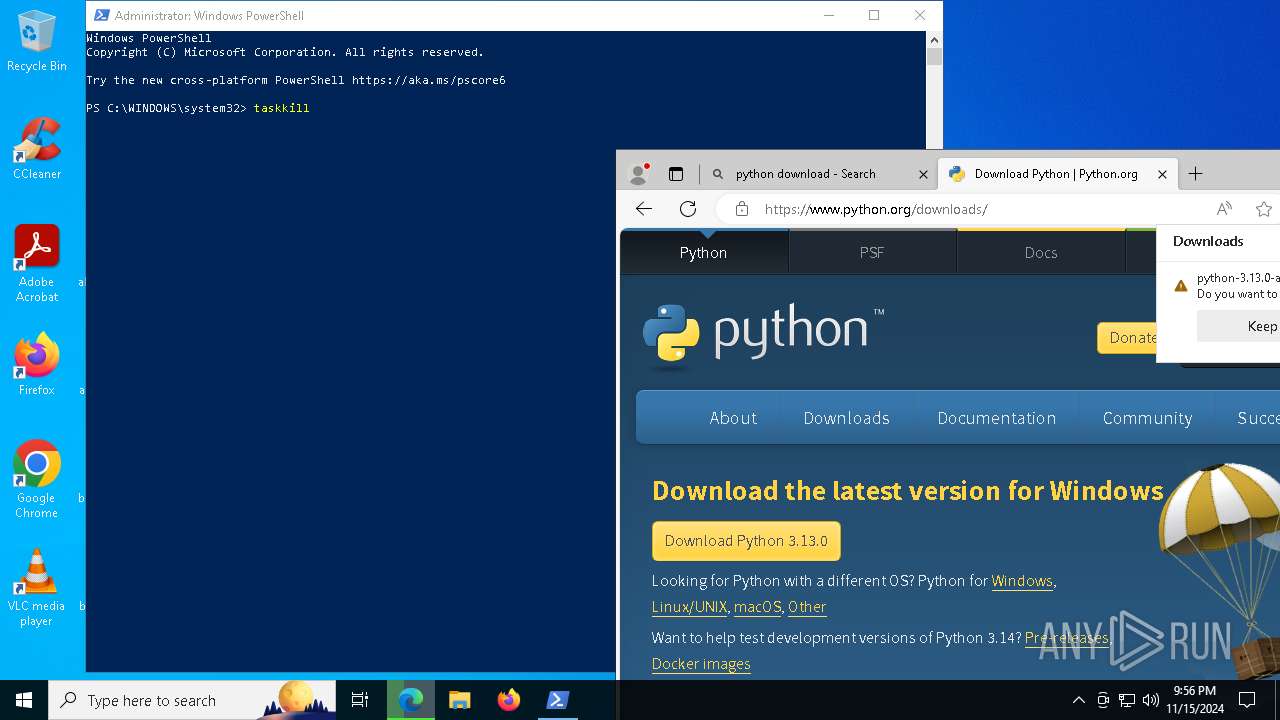Click the PowerShell scrollbar thumb
The height and width of the screenshot is (720, 1280).
point(934,57)
